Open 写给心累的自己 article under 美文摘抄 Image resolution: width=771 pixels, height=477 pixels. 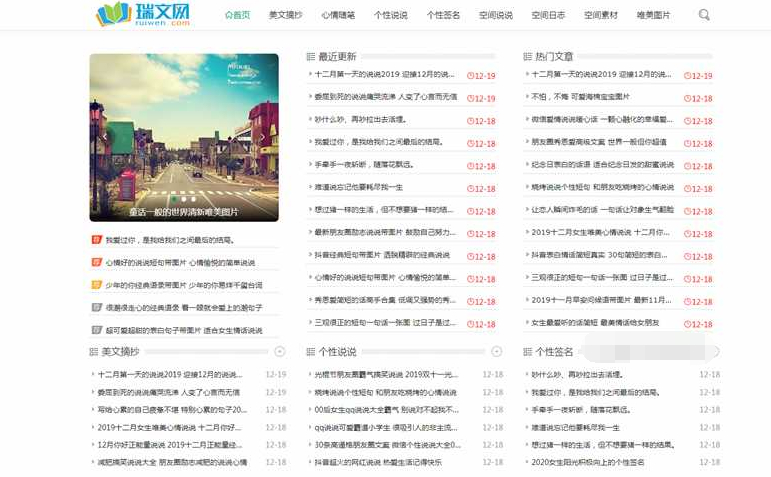coord(172,410)
